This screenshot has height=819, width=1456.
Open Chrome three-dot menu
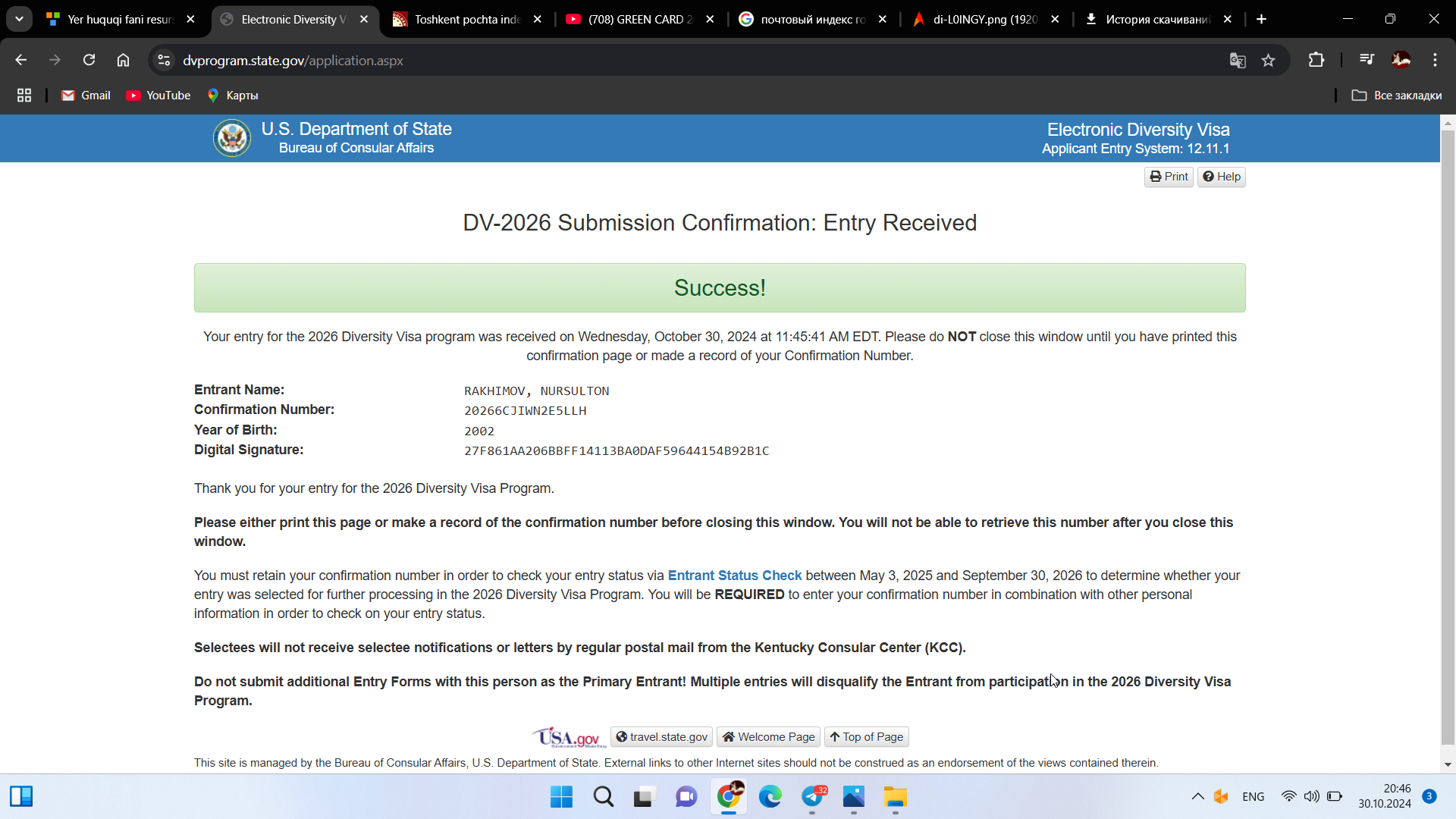(x=1435, y=60)
